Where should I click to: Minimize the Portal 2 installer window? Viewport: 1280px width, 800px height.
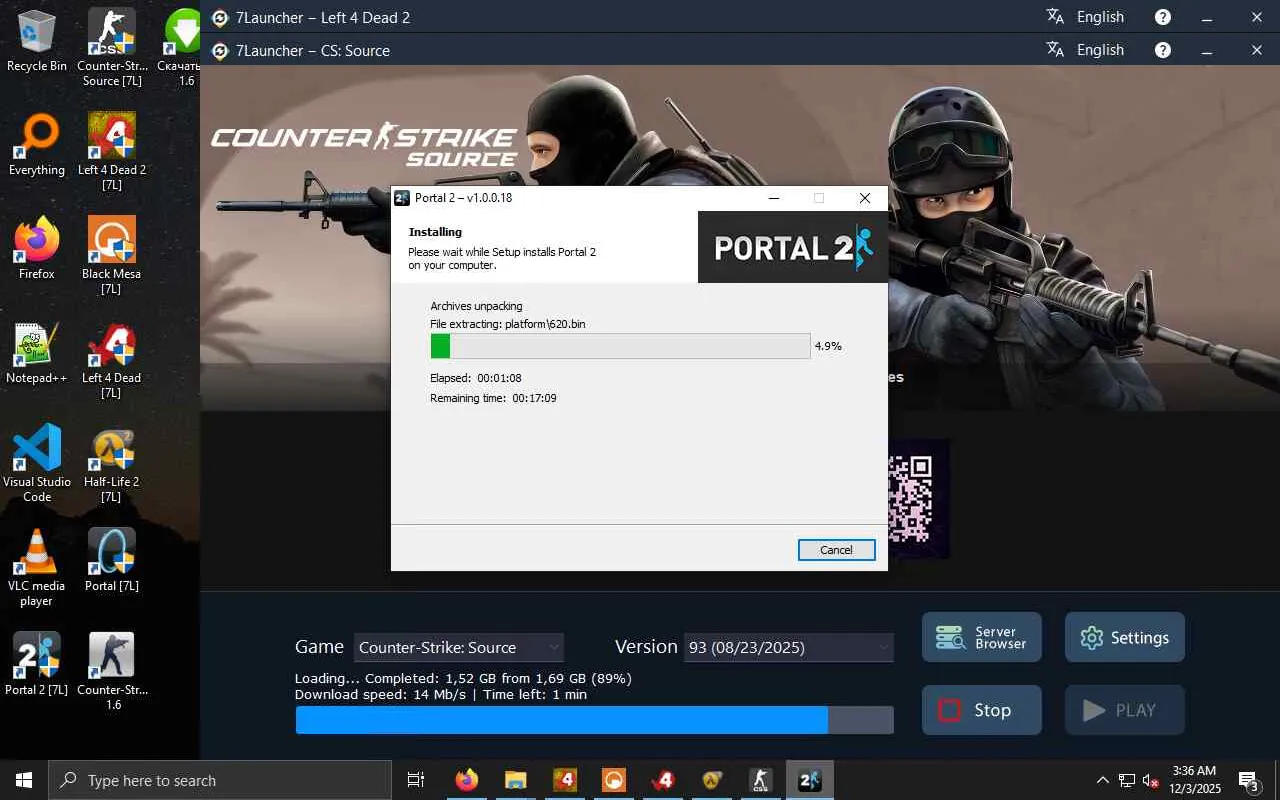point(773,198)
